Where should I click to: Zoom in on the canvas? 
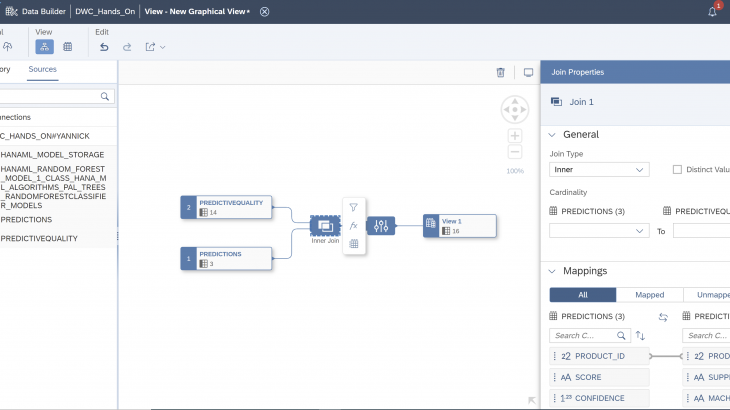tap(515, 135)
